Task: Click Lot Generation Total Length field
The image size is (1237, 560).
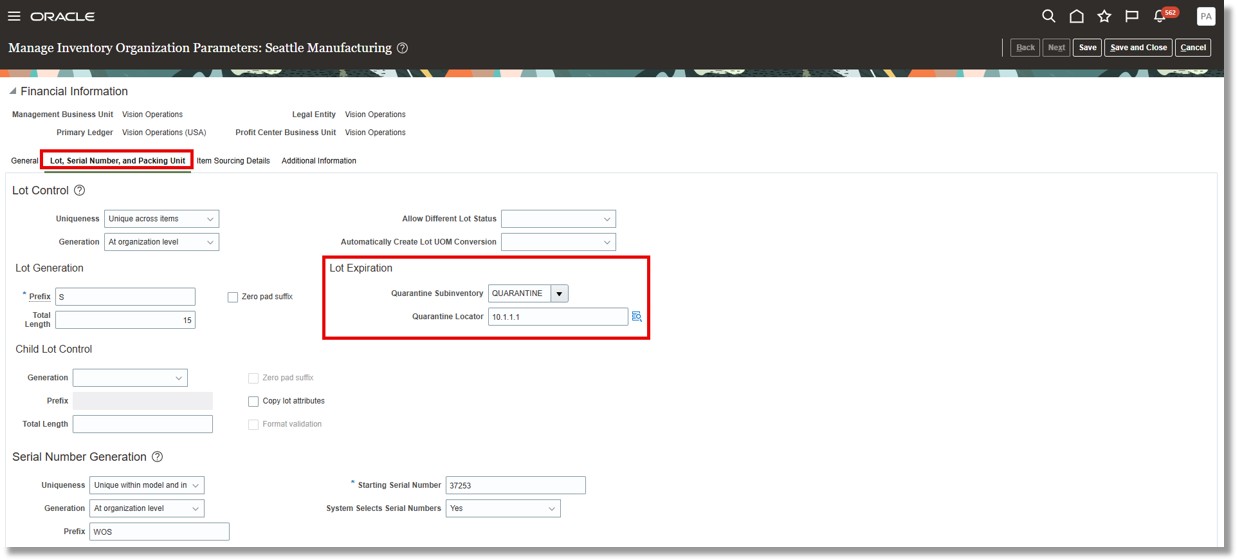Action: (x=125, y=320)
